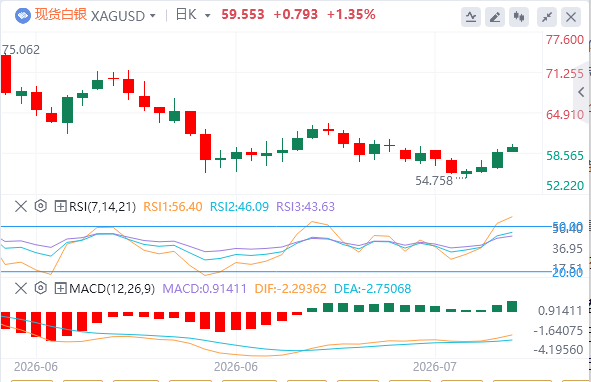Expand the MACD plus box

(60, 288)
